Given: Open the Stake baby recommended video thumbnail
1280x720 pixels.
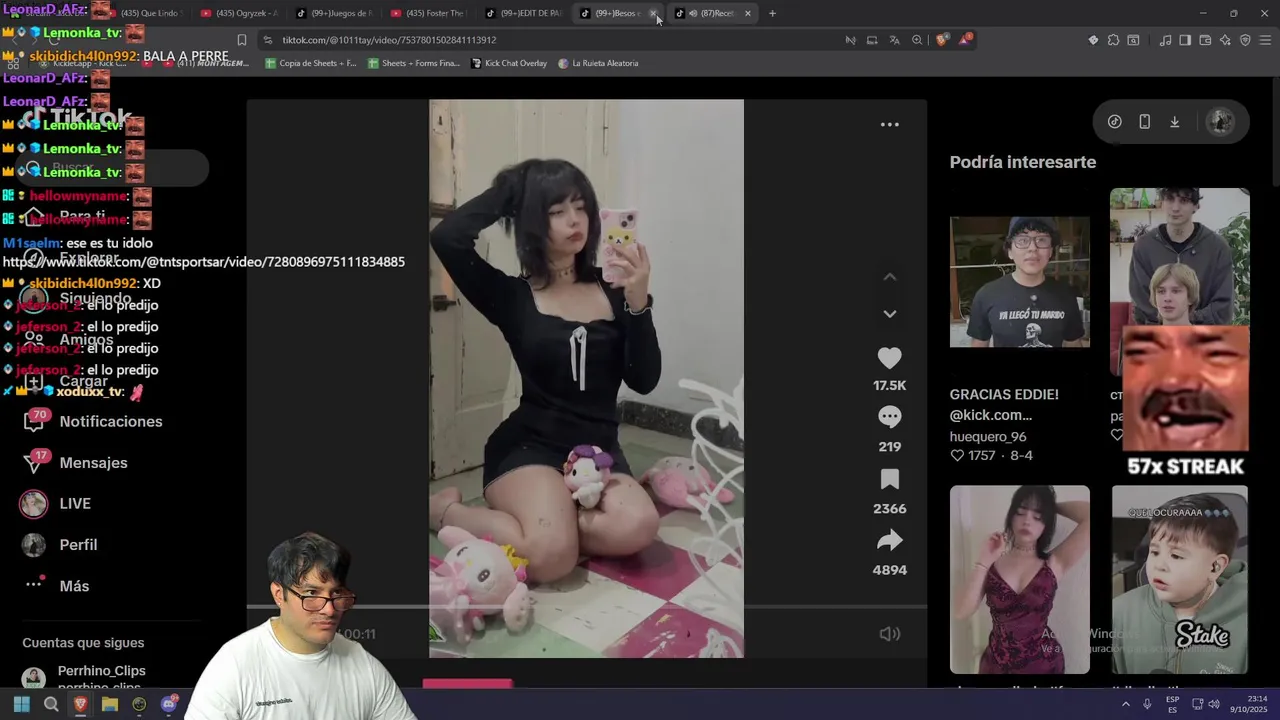Looking at the screenshot, I should (x=1179, y=580).
